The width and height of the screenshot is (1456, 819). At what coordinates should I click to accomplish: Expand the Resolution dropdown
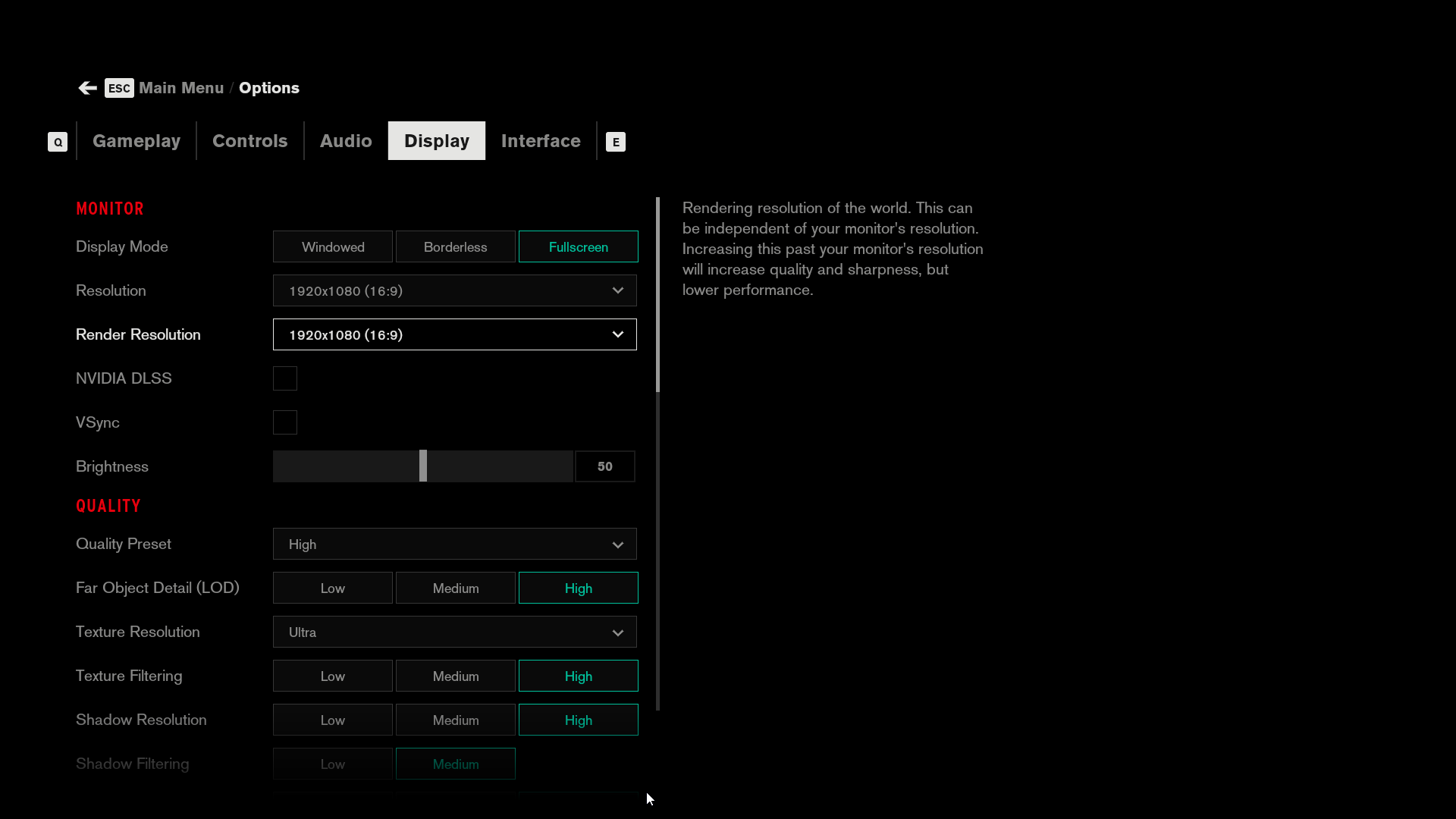click(454, 291)
